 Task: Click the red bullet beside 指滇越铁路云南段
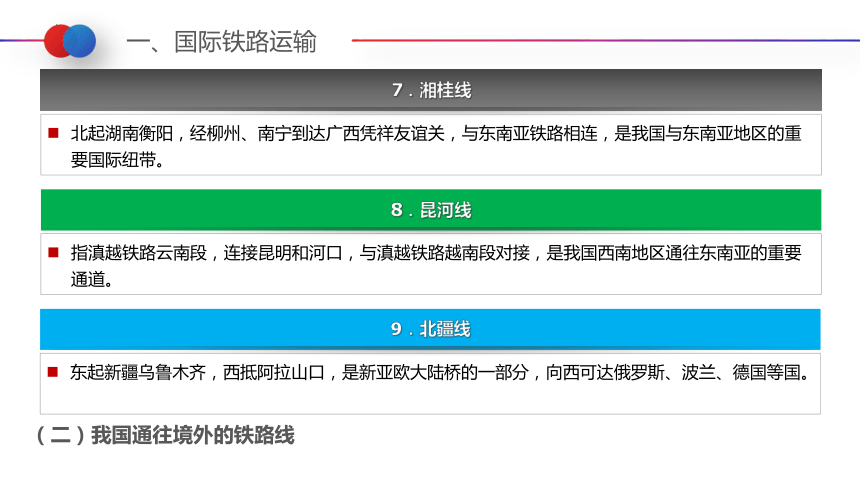pos(53,252)
